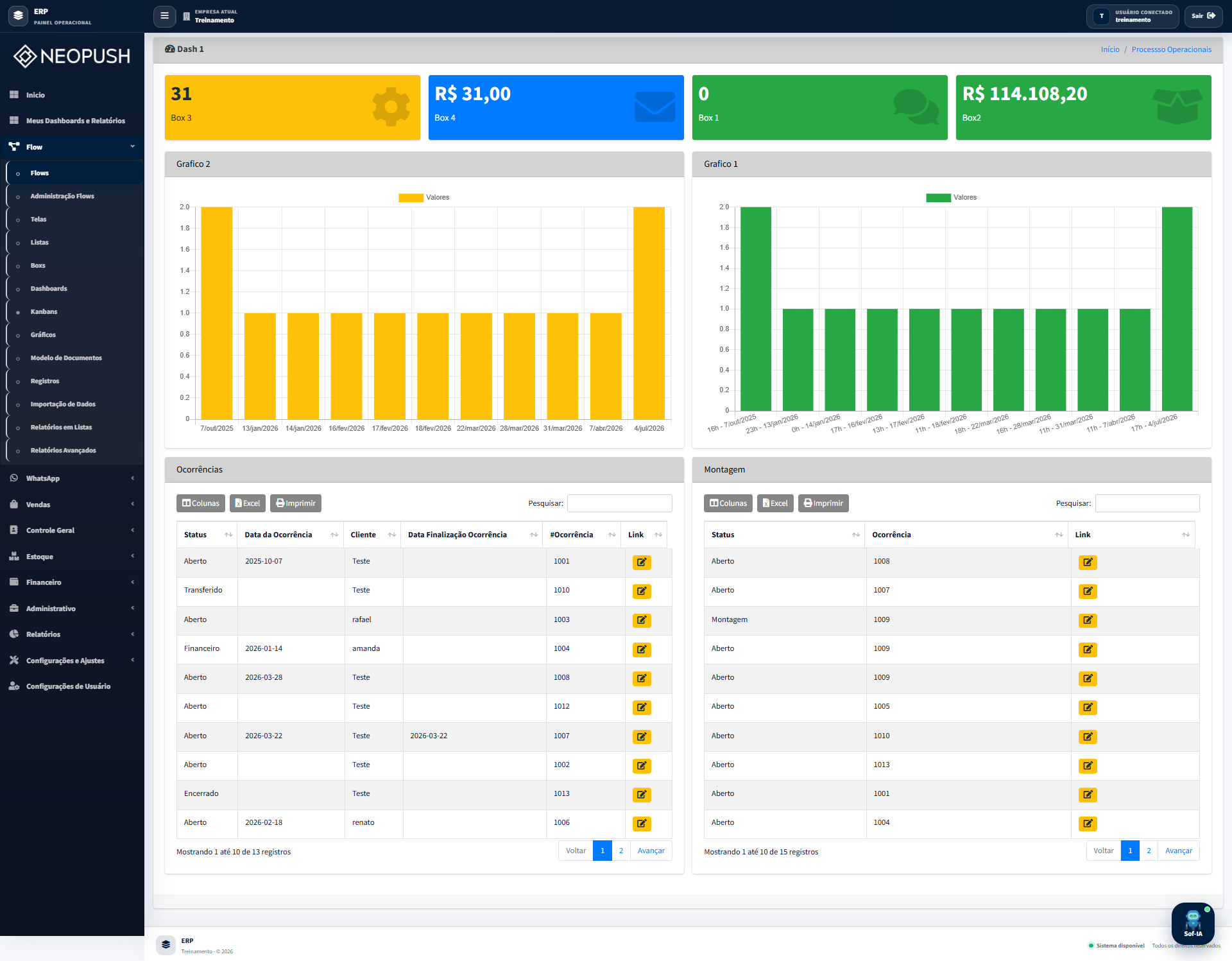Export Montagem table to Excel
Viewport: 1232px width, 961px height.
tap(775, 503)
